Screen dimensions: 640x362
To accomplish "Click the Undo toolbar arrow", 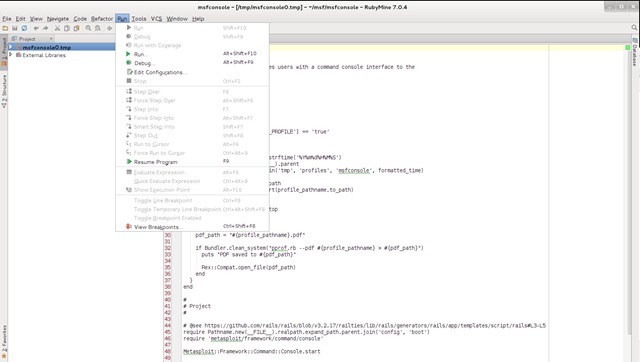I will [36, 28].
